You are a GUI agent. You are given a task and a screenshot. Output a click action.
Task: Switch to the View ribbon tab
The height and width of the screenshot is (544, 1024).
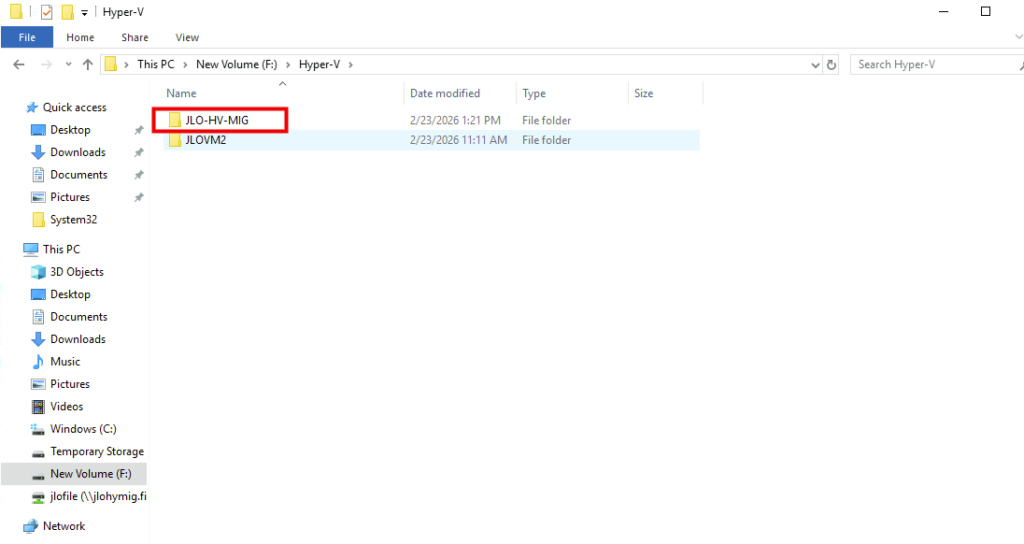[187, 37]
